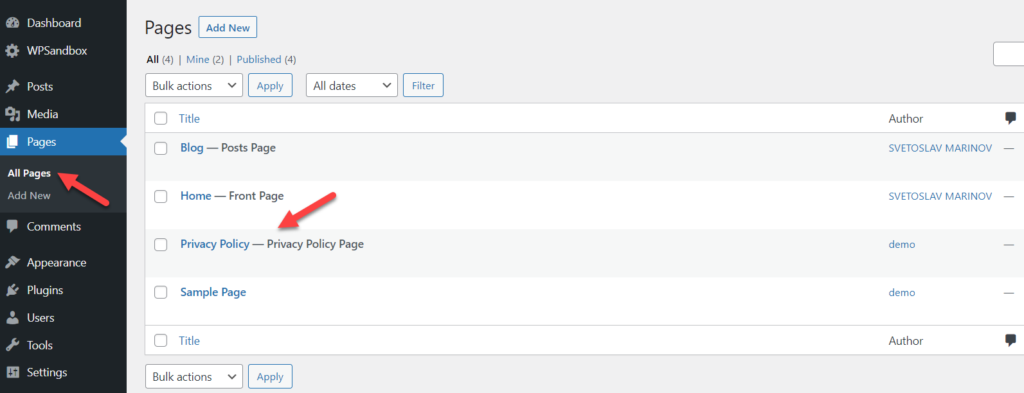
Task: Check the Privacy Policy page checkbox
Action: point(161,245)
